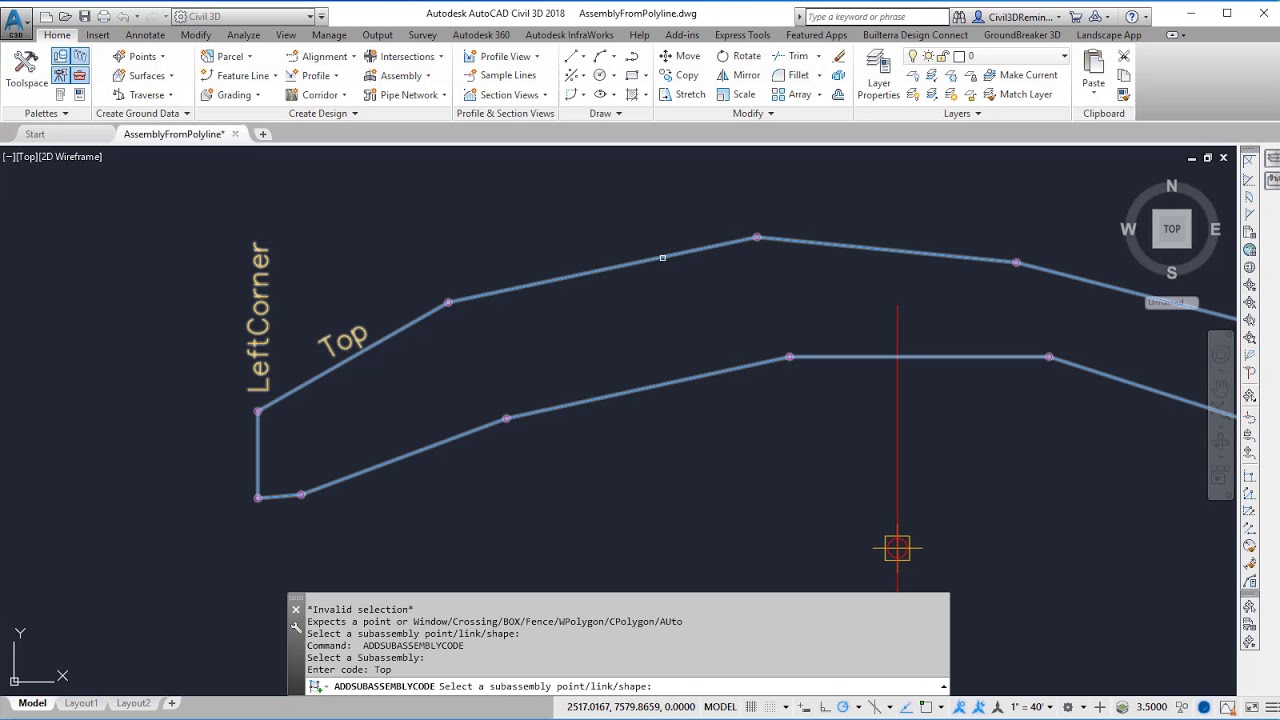
Task: Open the Analyze ribbon tab
Action: pos(244,35)
